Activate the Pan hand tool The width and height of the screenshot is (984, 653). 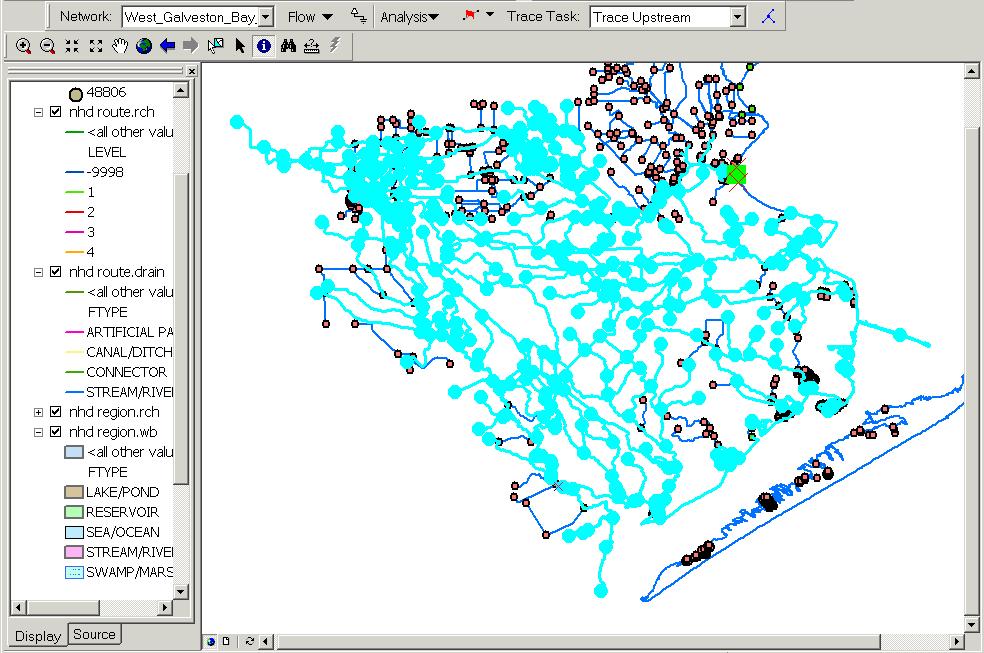tap(120, 46)
